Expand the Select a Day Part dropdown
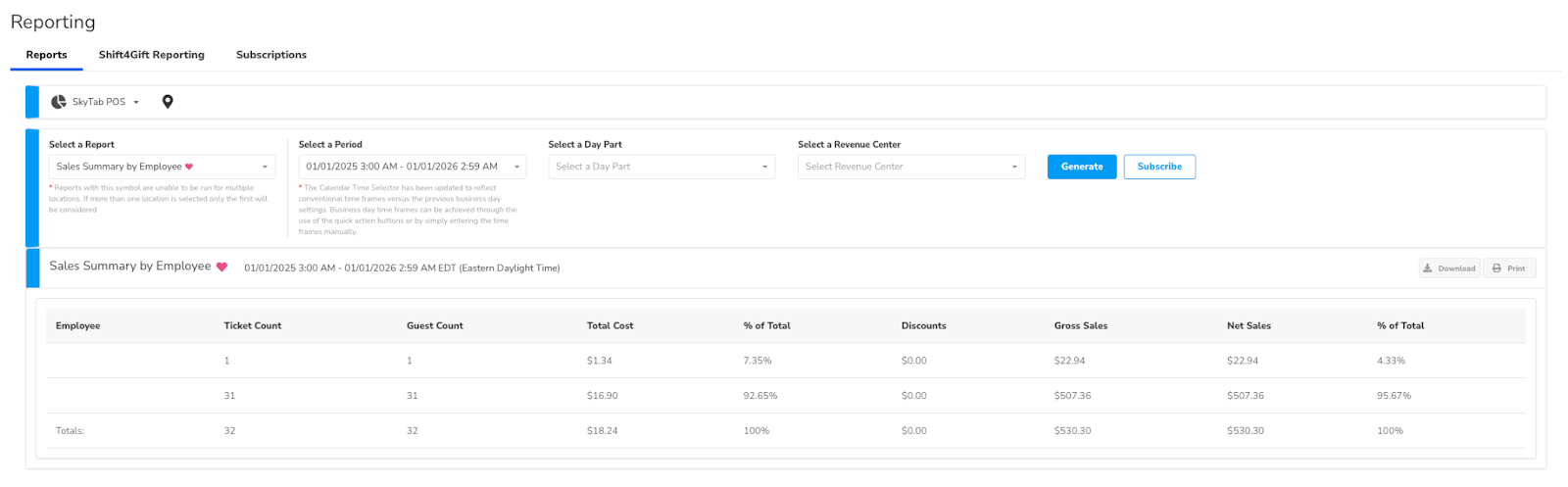 [661, 167]
